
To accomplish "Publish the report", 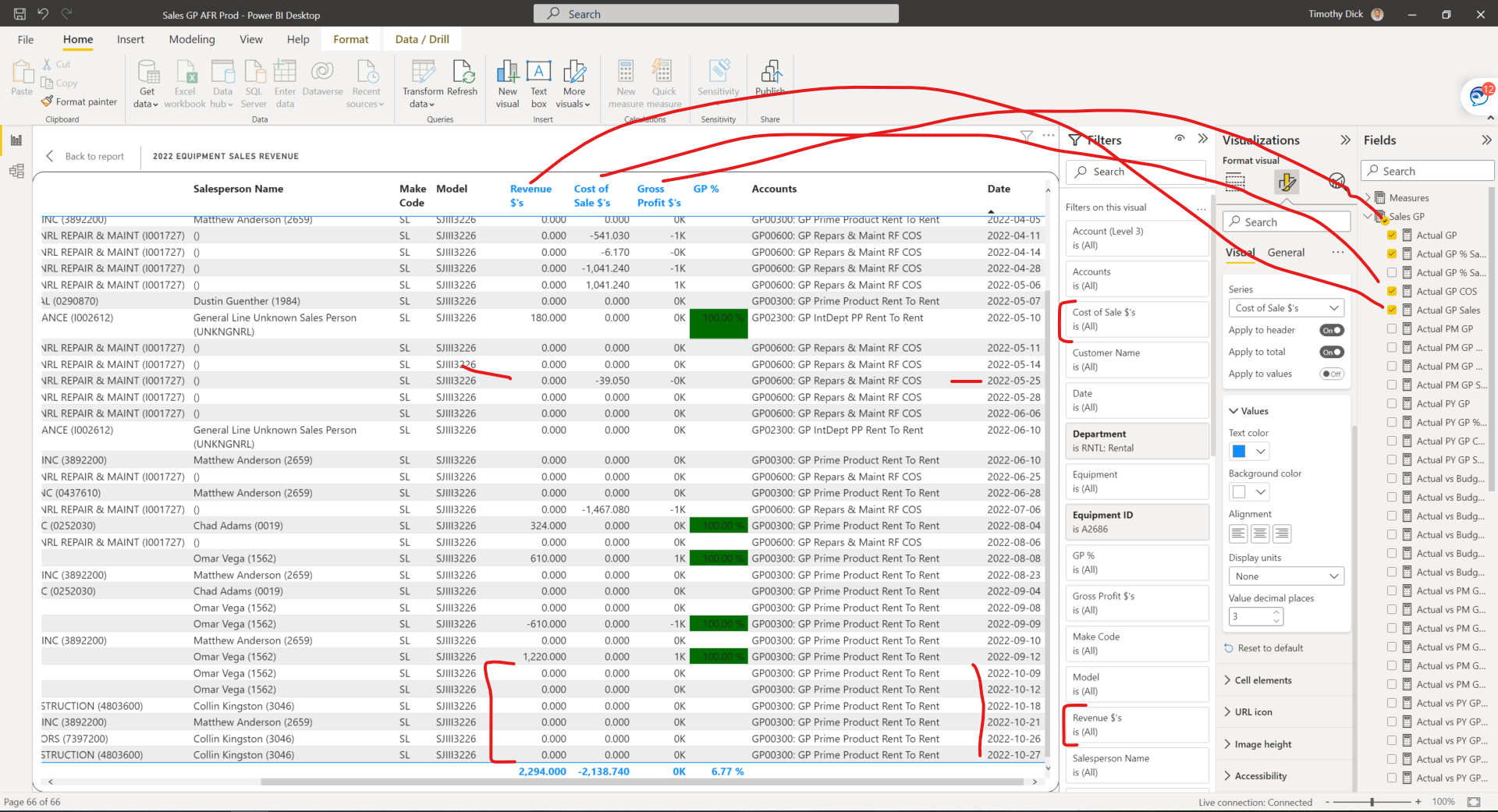I will (770, 78).
